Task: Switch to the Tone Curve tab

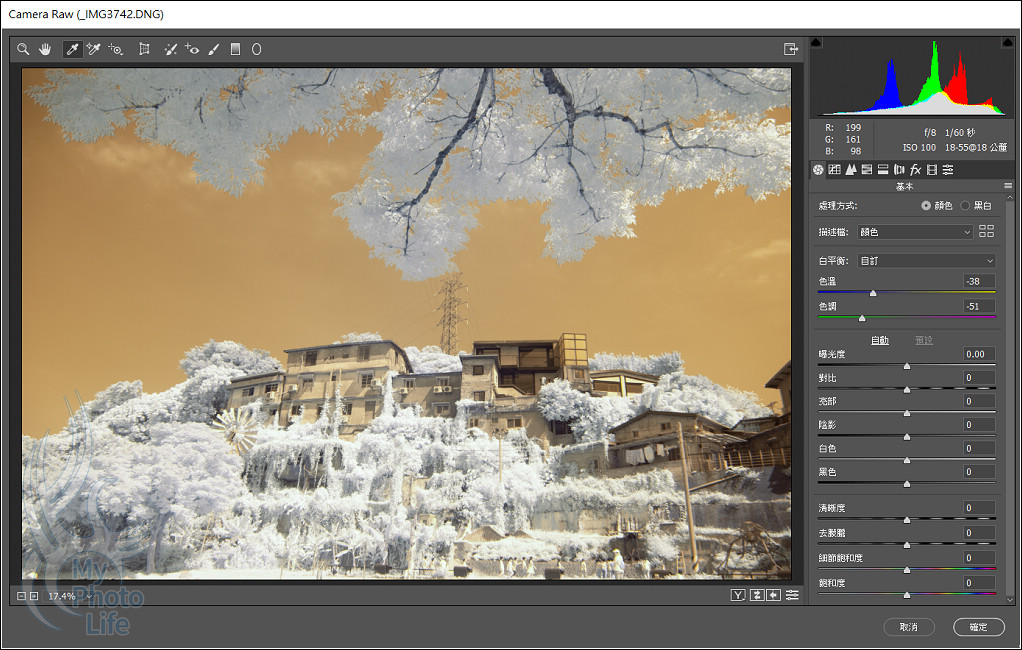Action: click(834, 170)
